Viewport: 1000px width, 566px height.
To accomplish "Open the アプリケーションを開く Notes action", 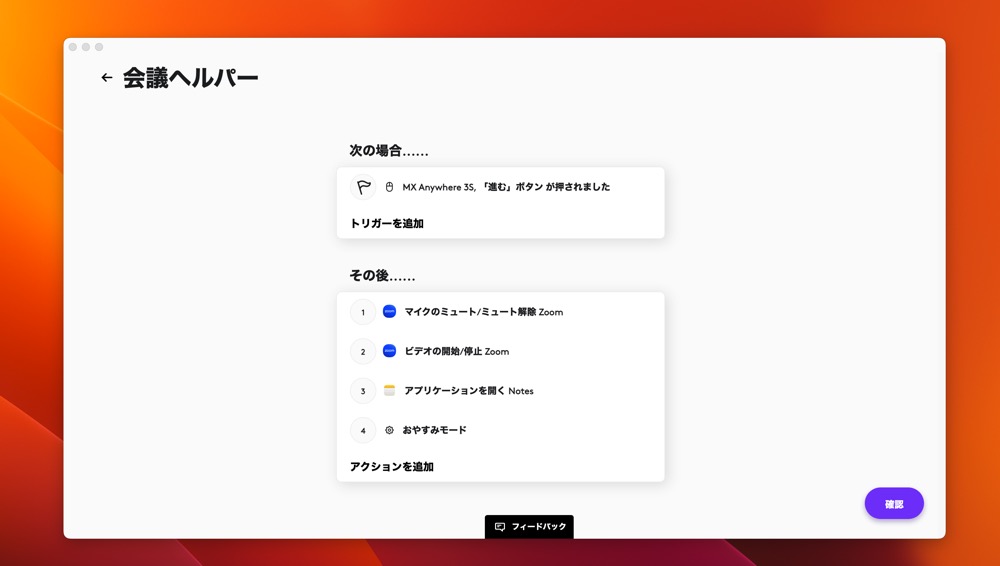I will tap(468, 391).
